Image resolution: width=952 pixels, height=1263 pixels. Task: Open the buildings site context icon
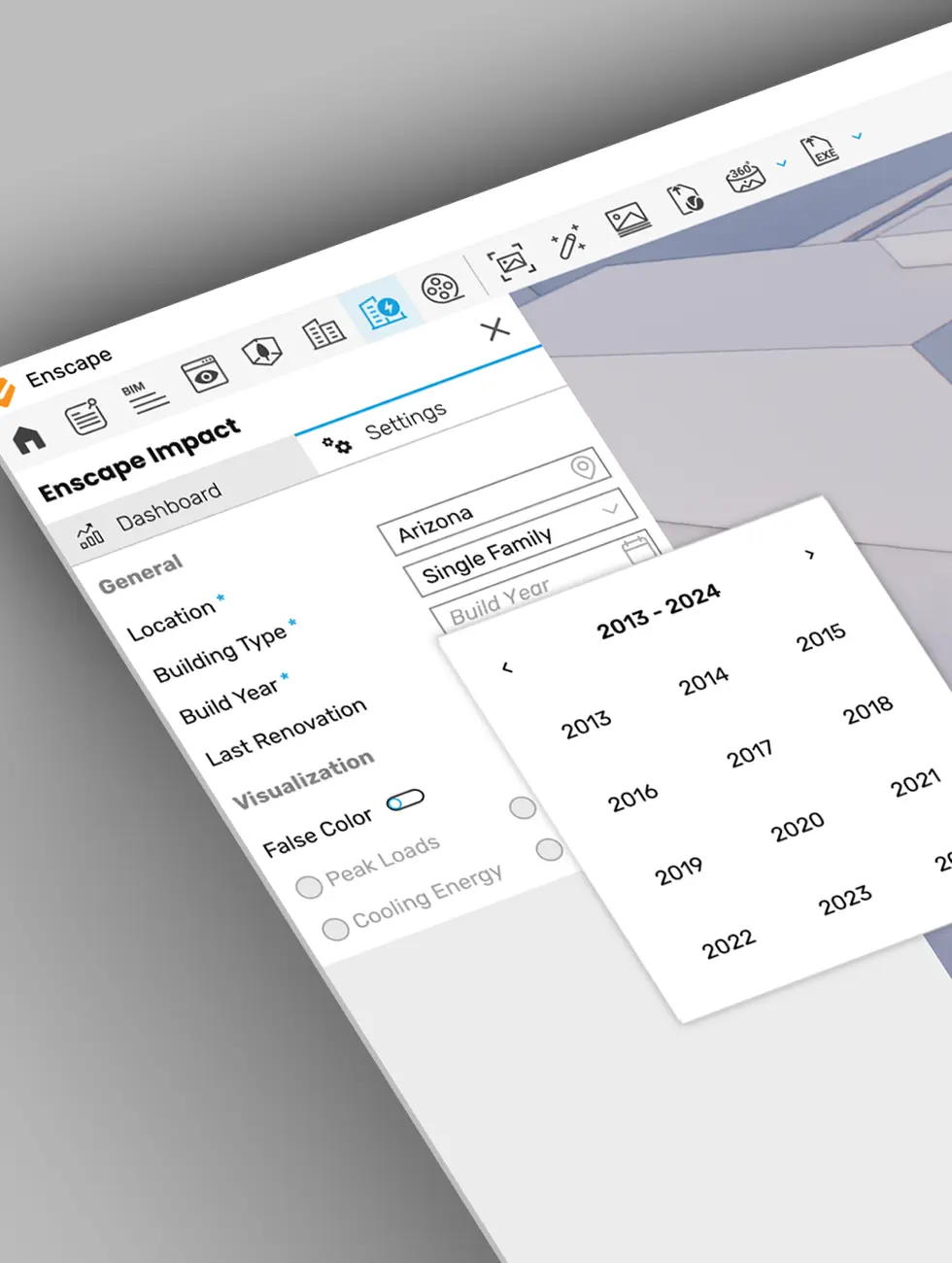pyautogui.click(x=323, y=333)
